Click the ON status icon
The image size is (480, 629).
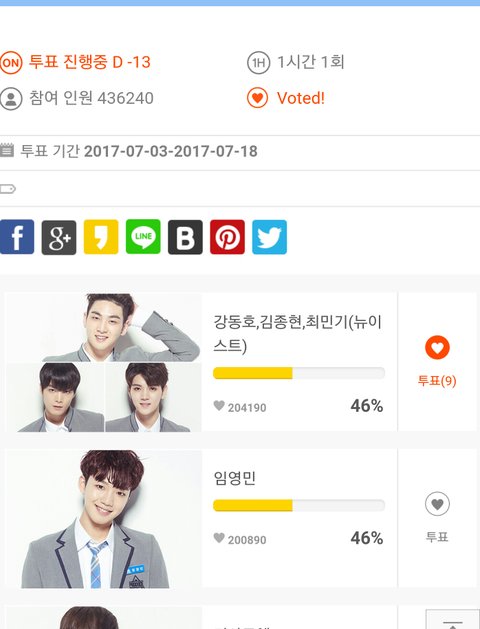click(x=11, y=63)
